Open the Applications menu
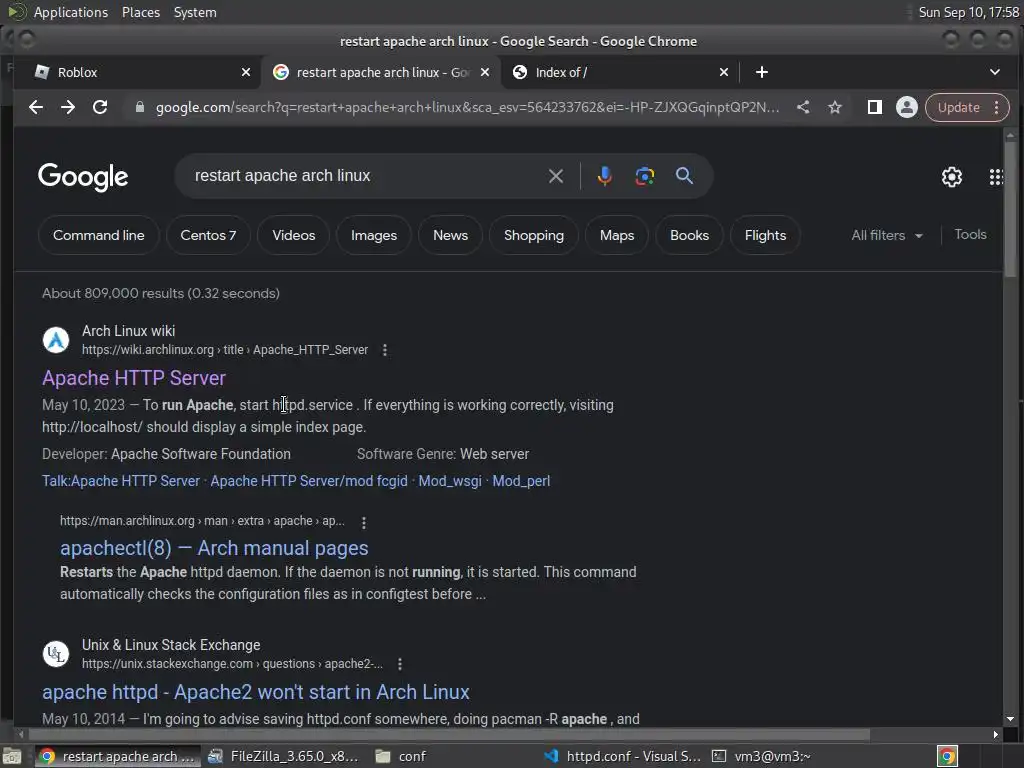This screenshot has width=1024, height=768. (71, 12)
